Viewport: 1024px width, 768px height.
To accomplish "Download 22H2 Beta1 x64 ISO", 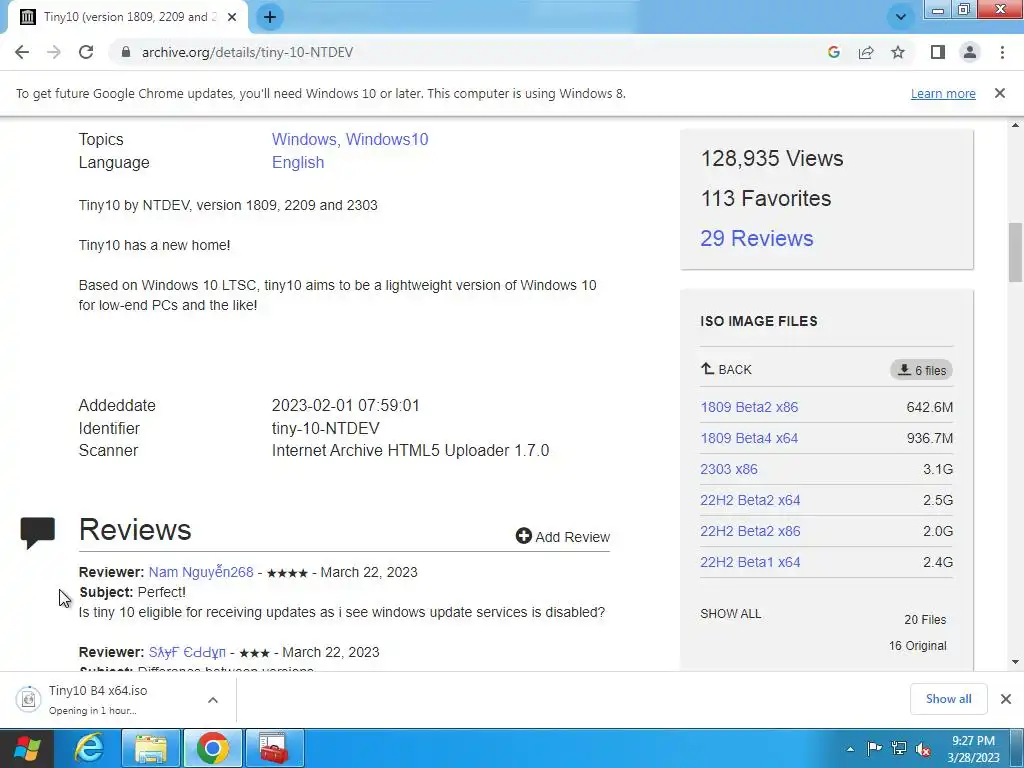I will tap(750, 562).
